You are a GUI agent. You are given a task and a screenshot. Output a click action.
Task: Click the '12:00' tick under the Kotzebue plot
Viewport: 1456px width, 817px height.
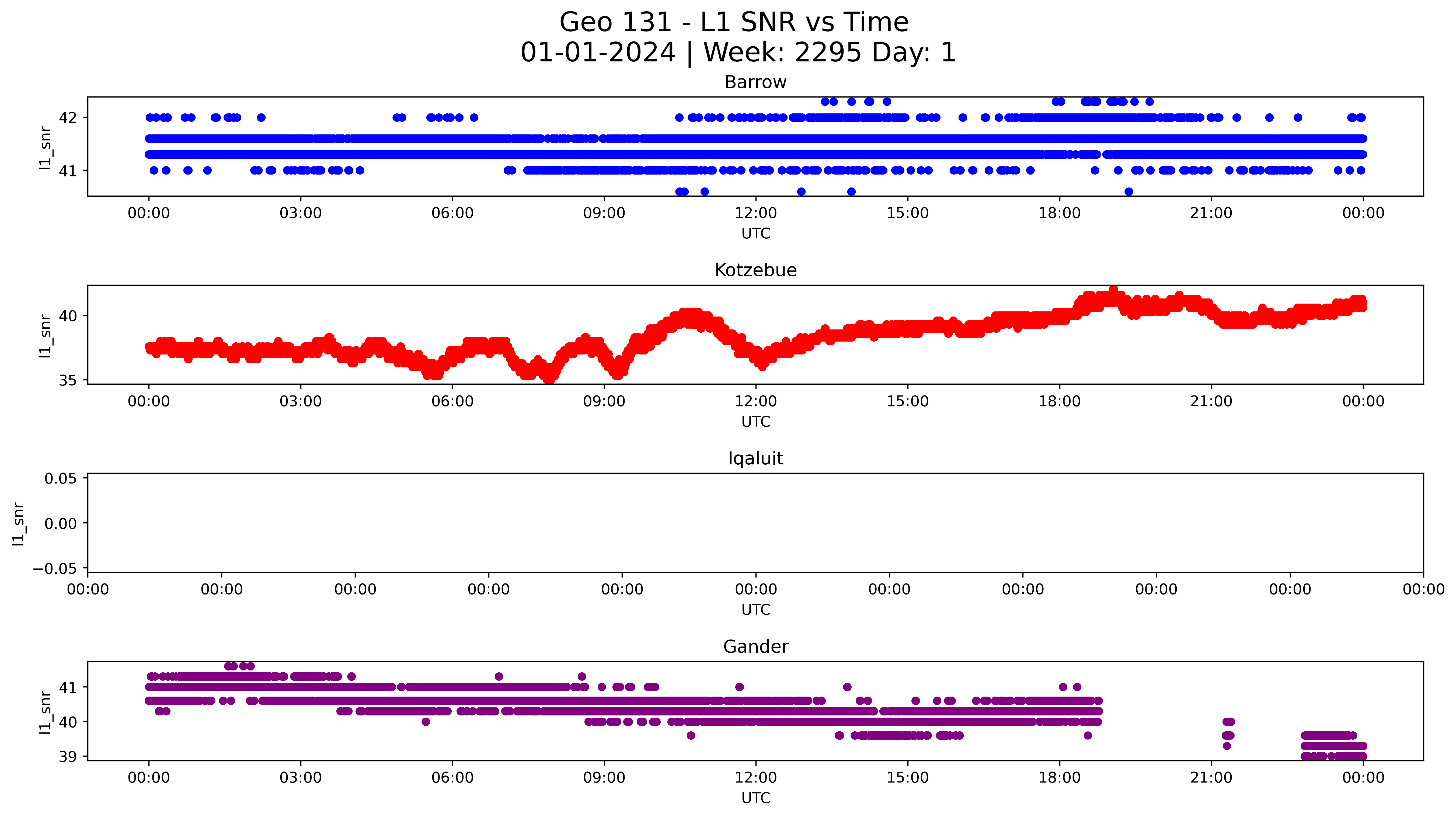pyautogui.click(x=756, y=401)
